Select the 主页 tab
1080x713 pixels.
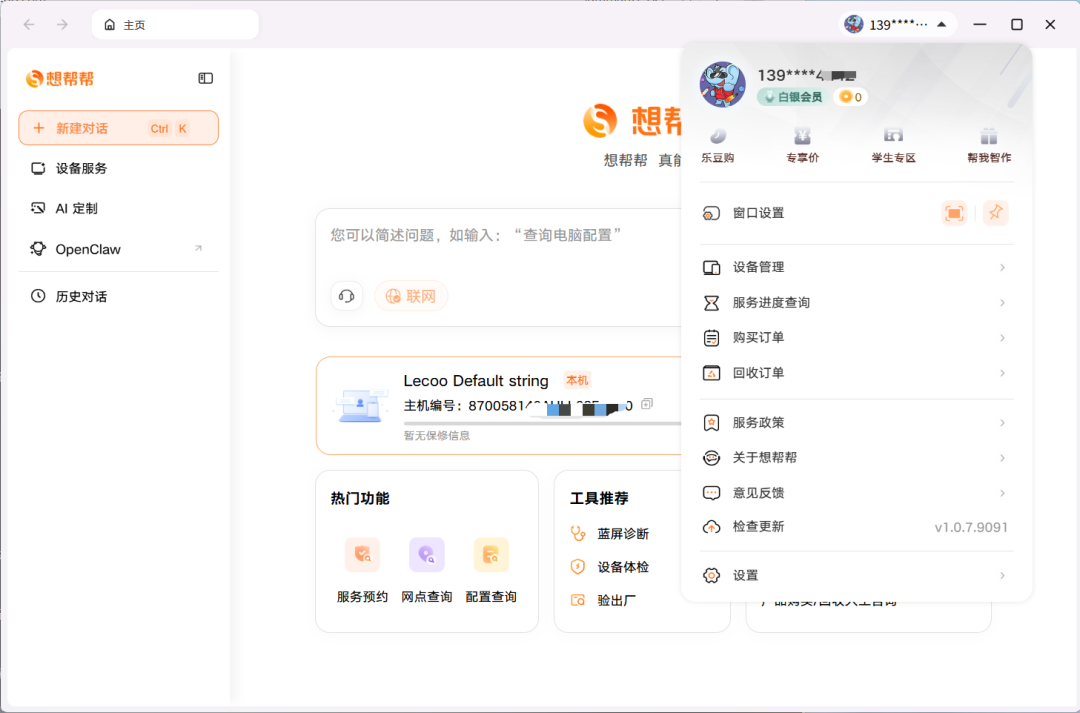[175, 25]
